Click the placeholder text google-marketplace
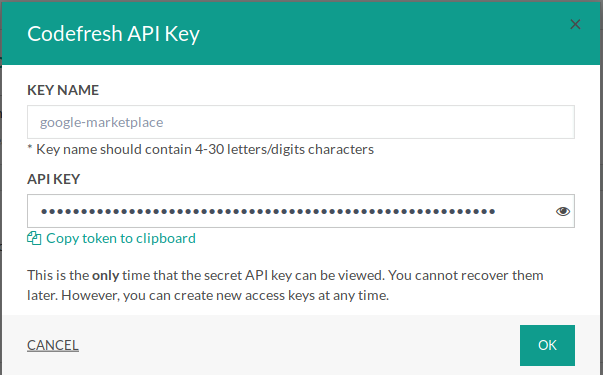Viewport: 603px width, 375px height. click(x=102, y=122)
